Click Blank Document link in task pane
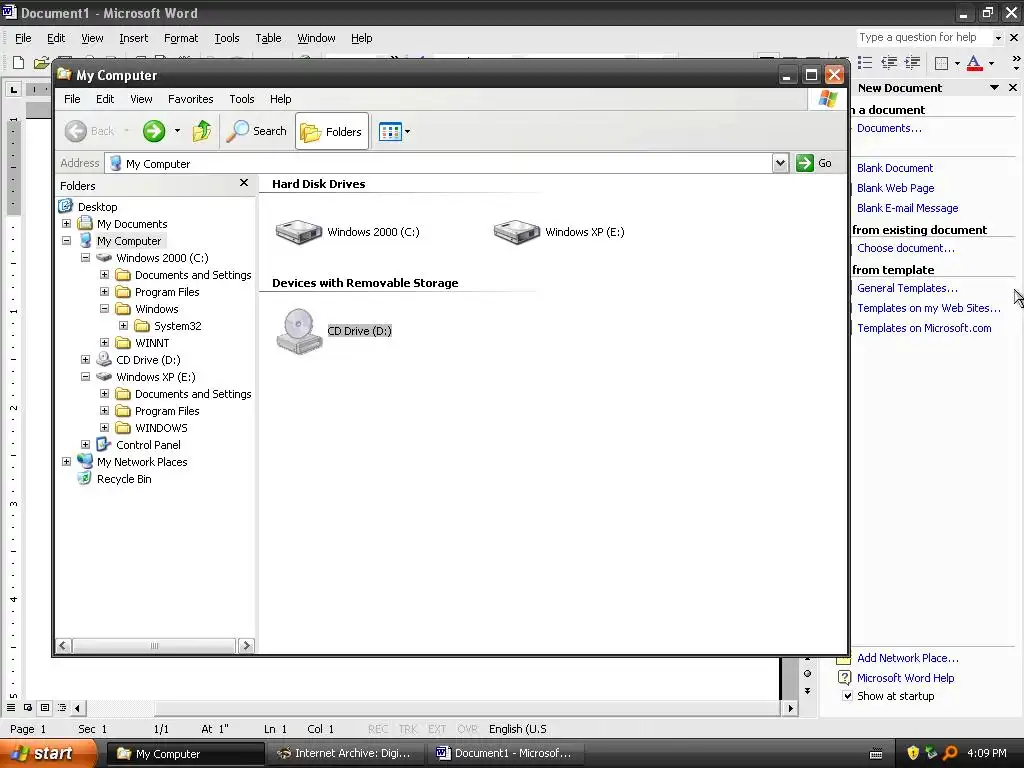Image resolution: width=1024 pixels, height=768 pixels. (895, 168)
